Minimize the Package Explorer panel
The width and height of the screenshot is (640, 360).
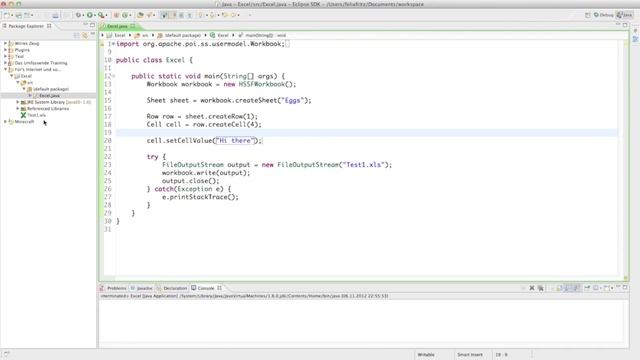pyautogui.click(x=86, y=25)
